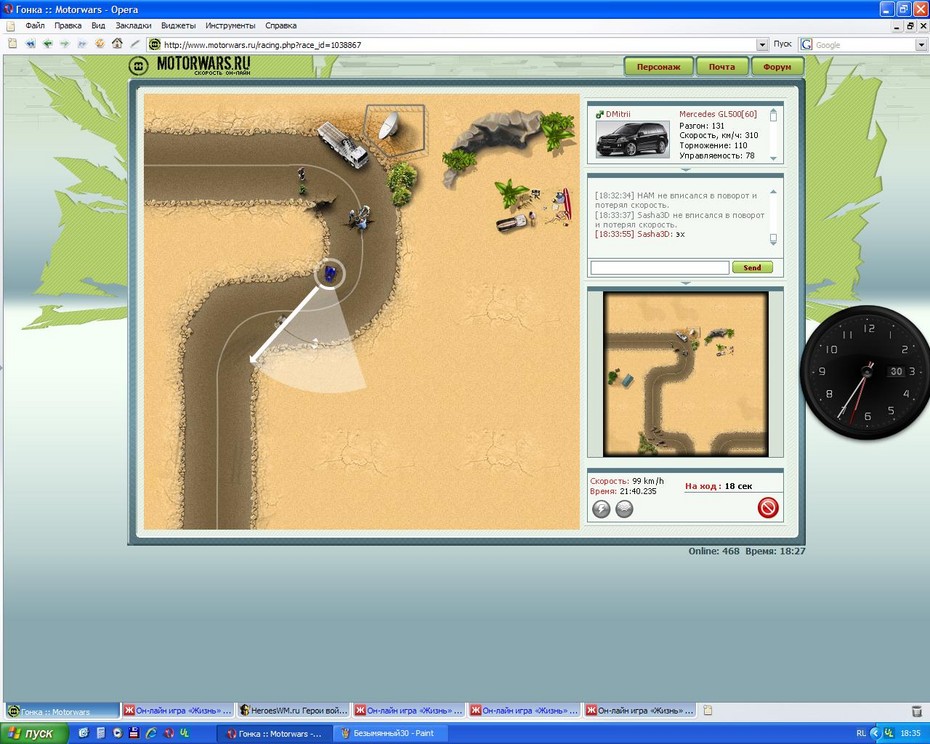Open the media player quick launch icon
This screenshot has width=930, height=744.
(117, 733)
